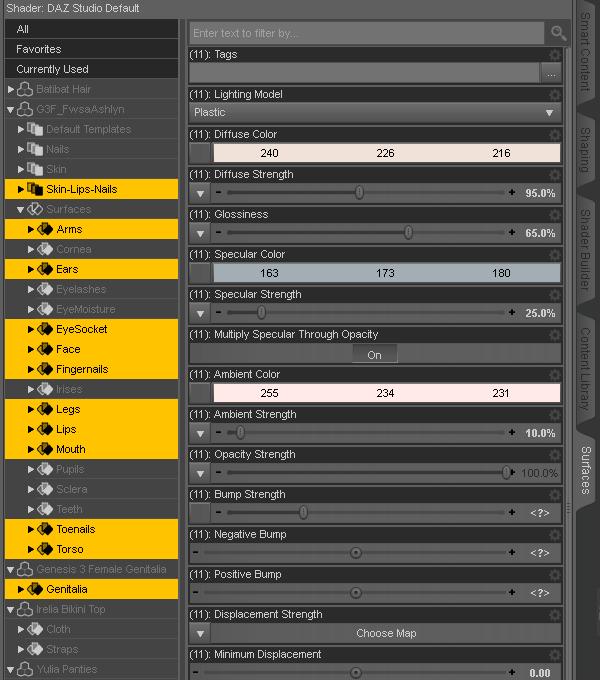
Task: Expand the Default Templates node
Action: tap(20, 129)
